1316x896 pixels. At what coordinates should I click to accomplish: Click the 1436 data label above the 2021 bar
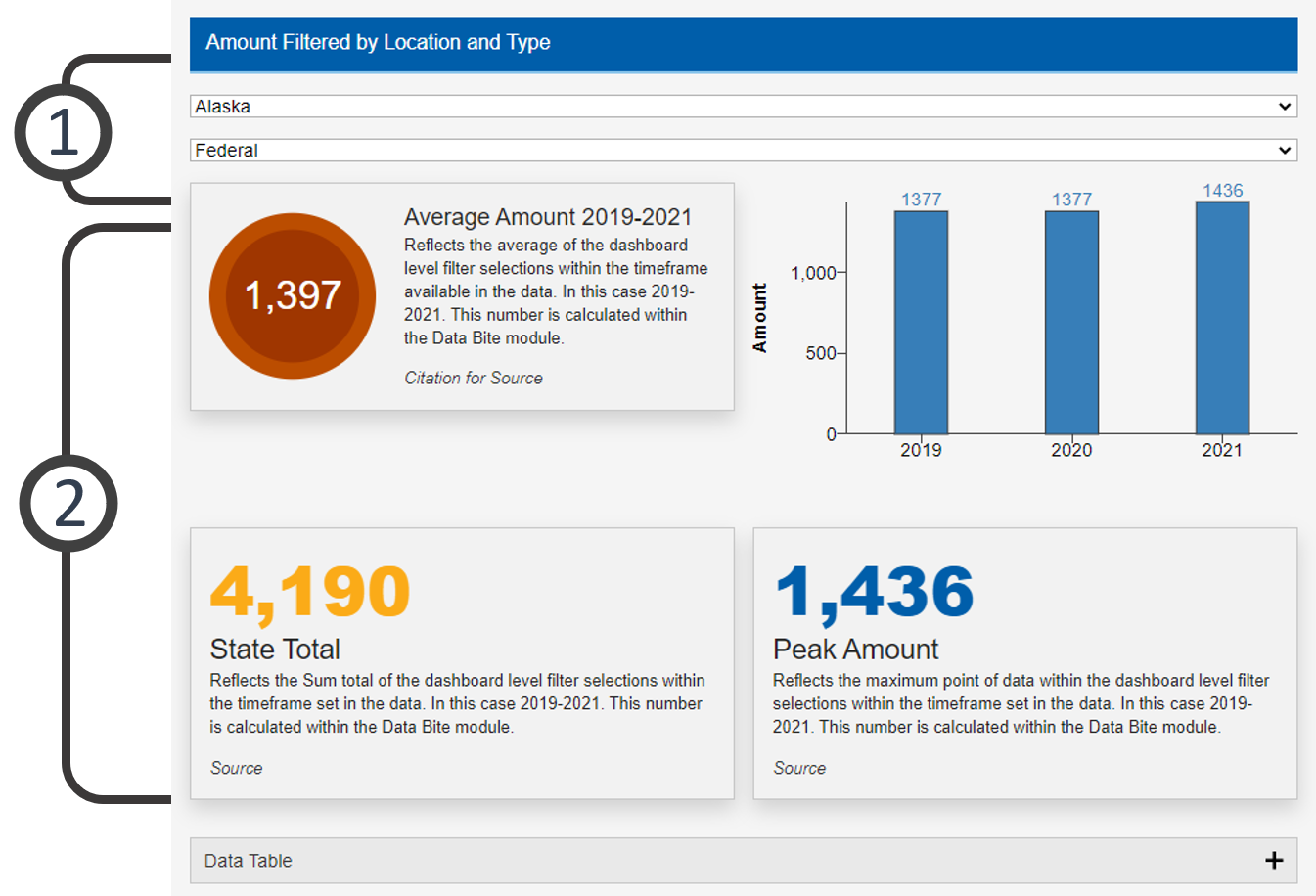pyautogui.click(x=1221, y=188)
